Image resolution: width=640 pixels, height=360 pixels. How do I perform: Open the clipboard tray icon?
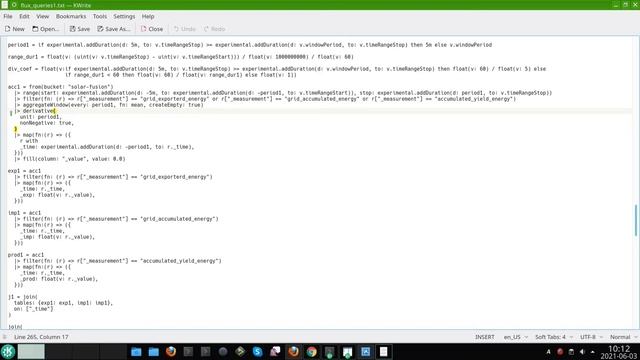click(571, 351)
